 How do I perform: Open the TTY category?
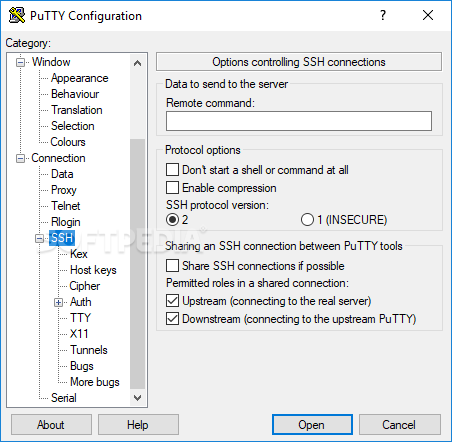point(80,318)
